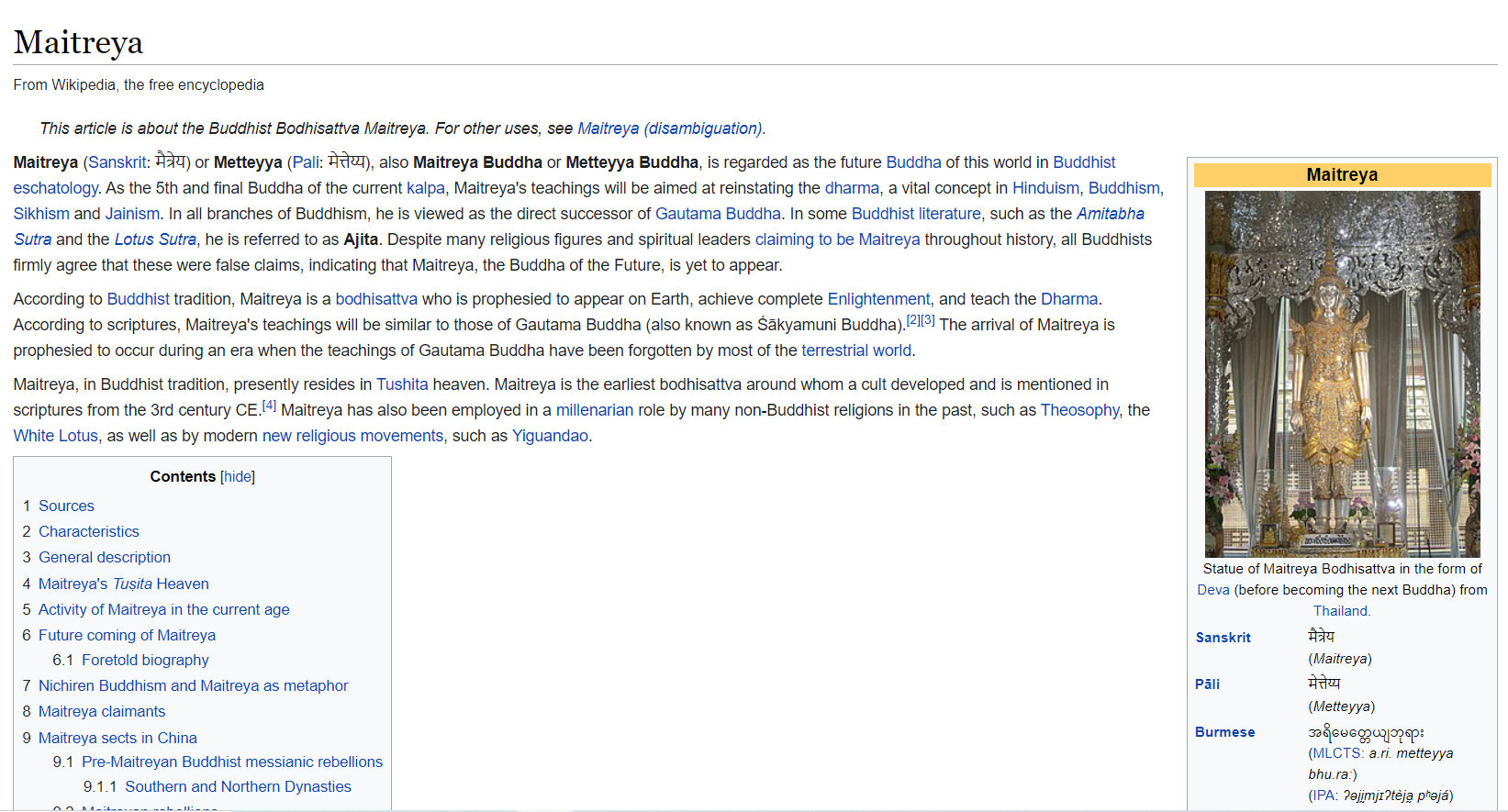This screenshot has width=1508, height=812.
Task: Open the IPA pronunciation link
Action: point(1323,795)
